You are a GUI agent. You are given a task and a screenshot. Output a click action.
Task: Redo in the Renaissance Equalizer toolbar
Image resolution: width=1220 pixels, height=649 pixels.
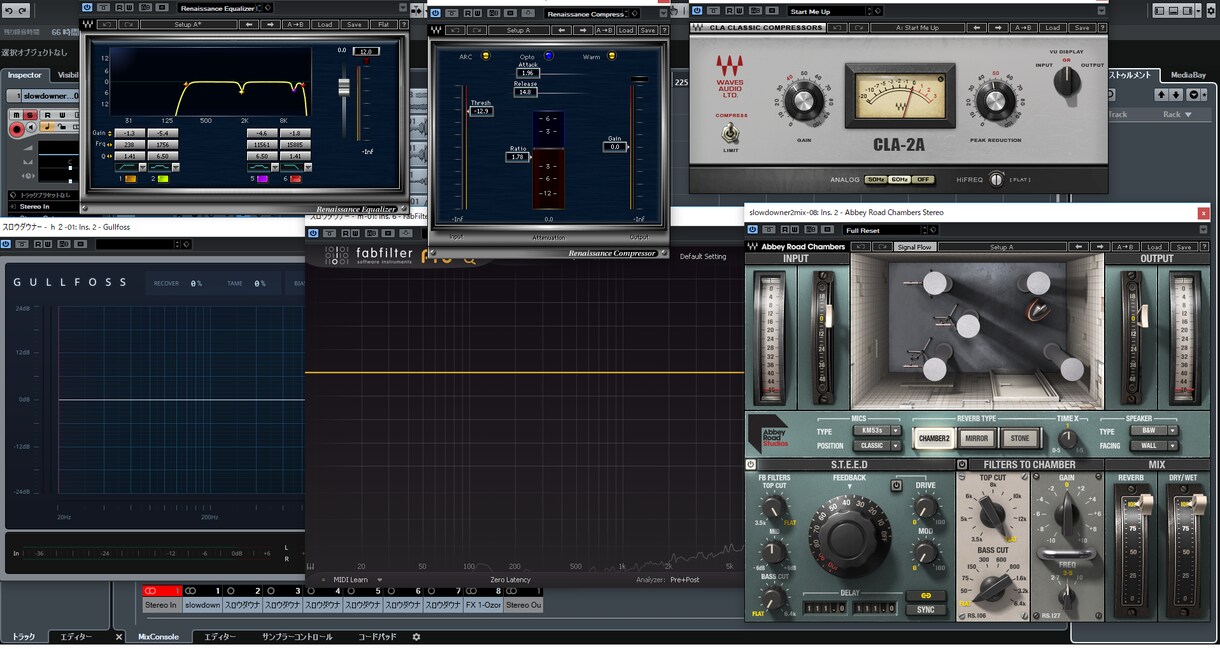point(127,24)
